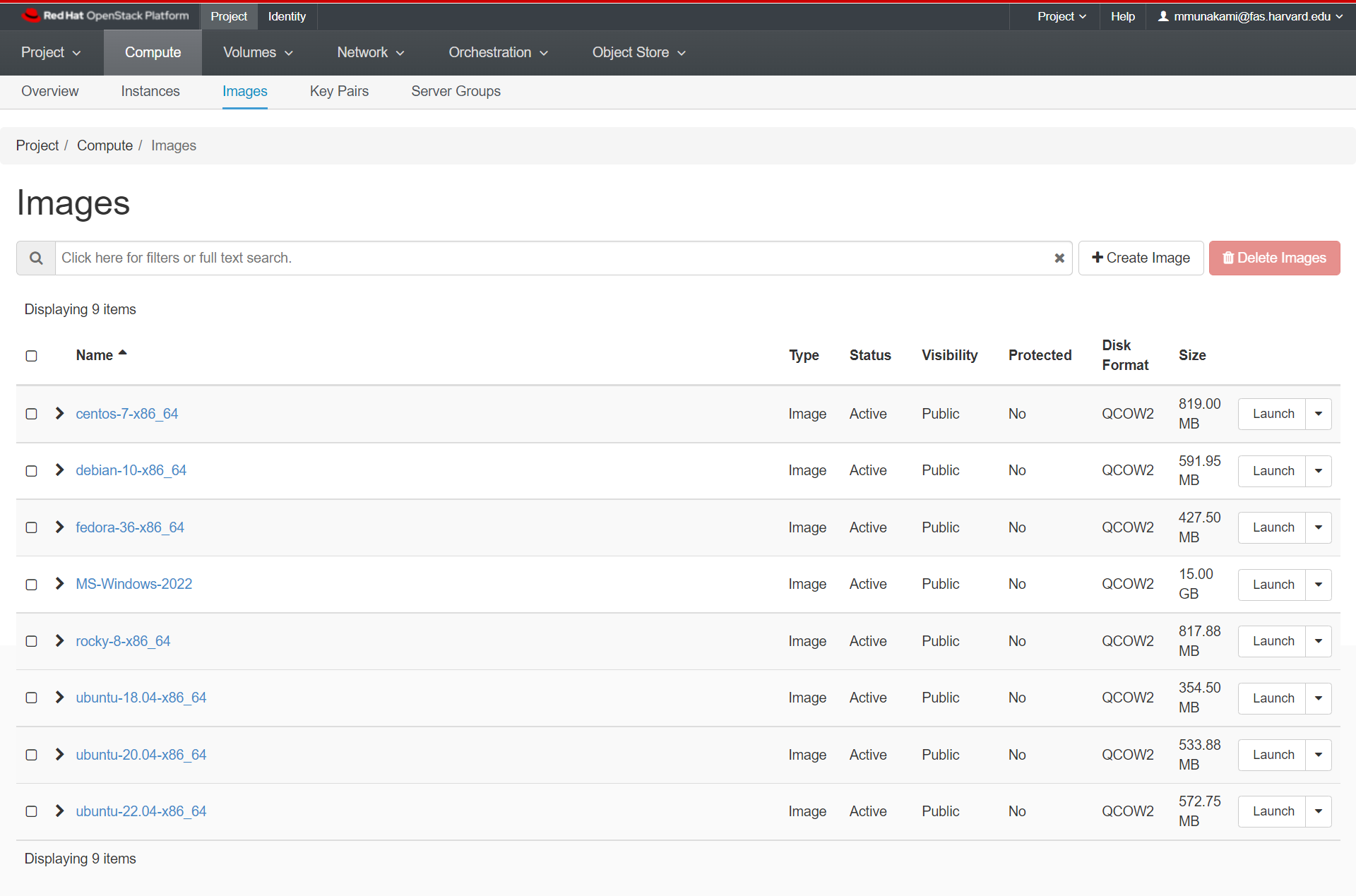The image size is (1356, 896).
Task: Open the action dropdown arrow for centos-7-x86_64
Action: point(1319,414)
